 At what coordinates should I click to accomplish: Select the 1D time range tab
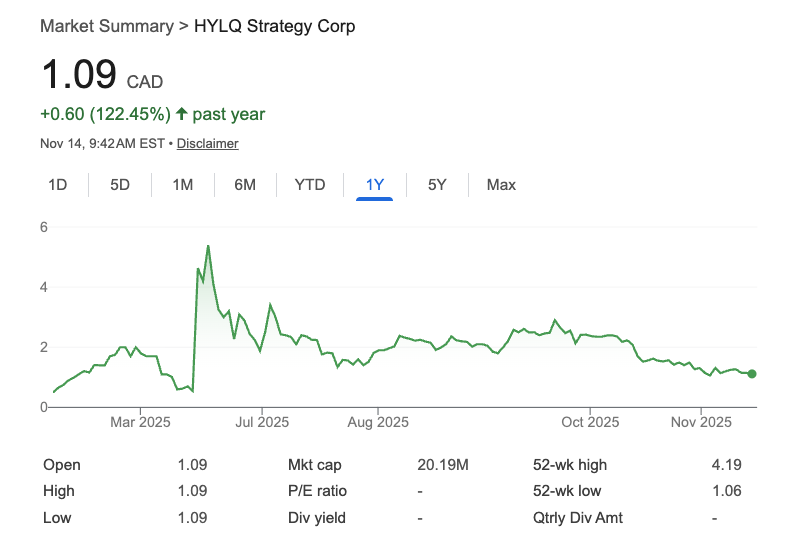coord(57,185)
